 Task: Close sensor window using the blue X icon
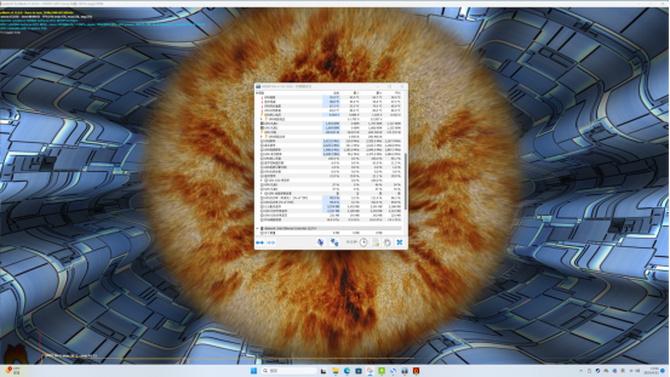[400, 242]
